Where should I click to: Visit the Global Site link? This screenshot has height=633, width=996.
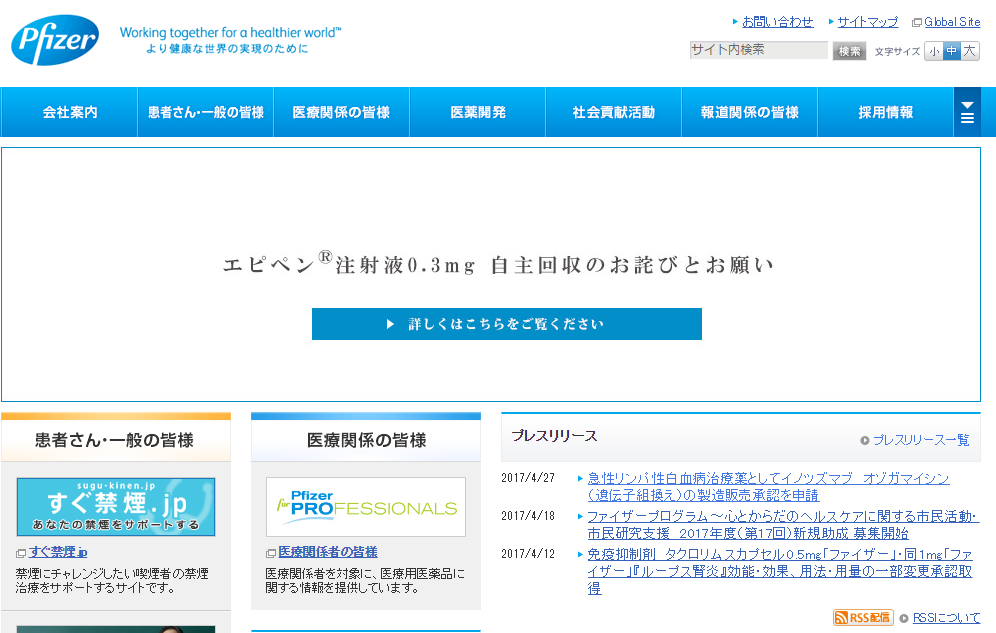tap(952, 22)
